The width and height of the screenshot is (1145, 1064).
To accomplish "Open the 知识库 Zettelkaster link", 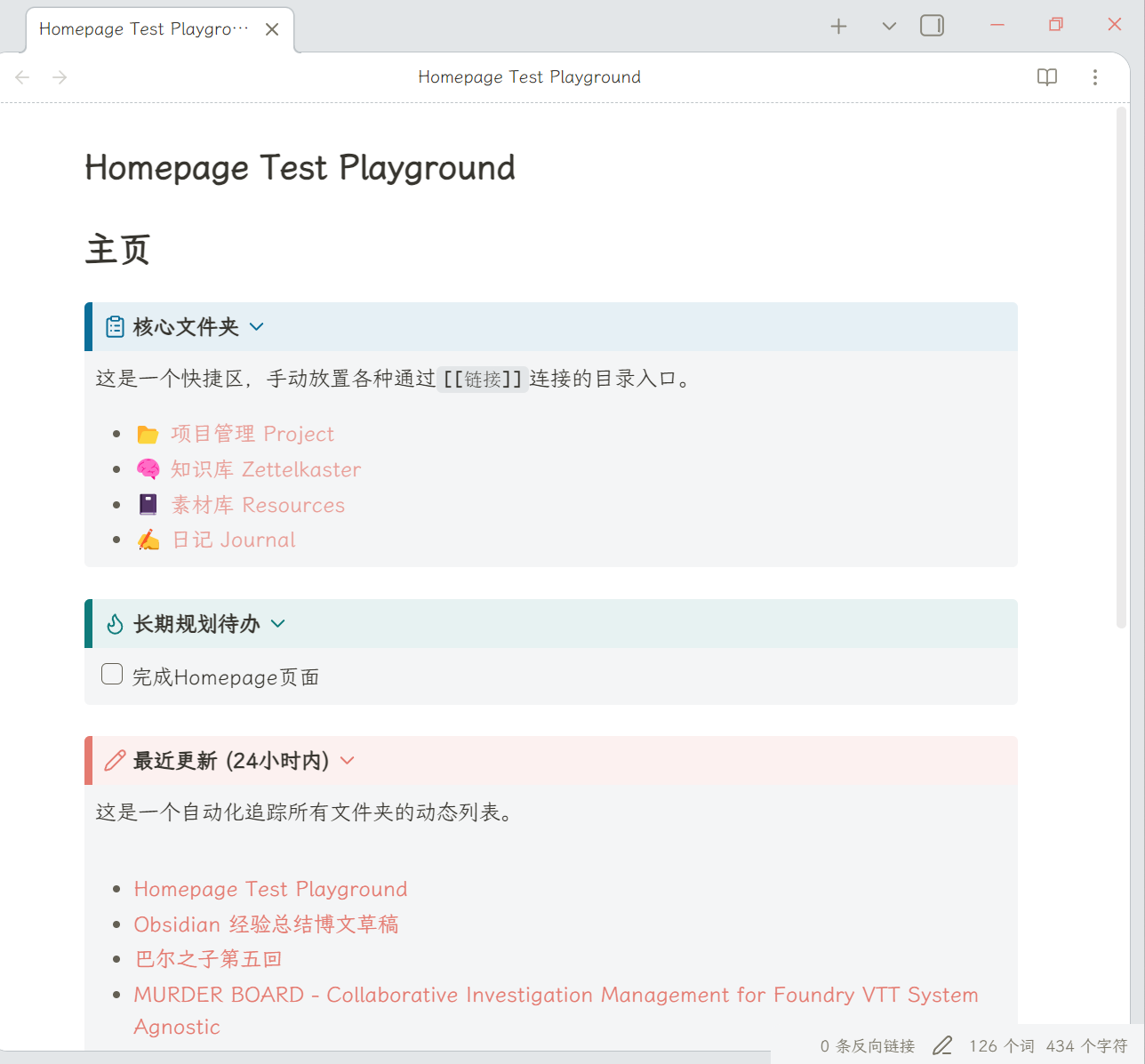I will click(x=266, y=469).
